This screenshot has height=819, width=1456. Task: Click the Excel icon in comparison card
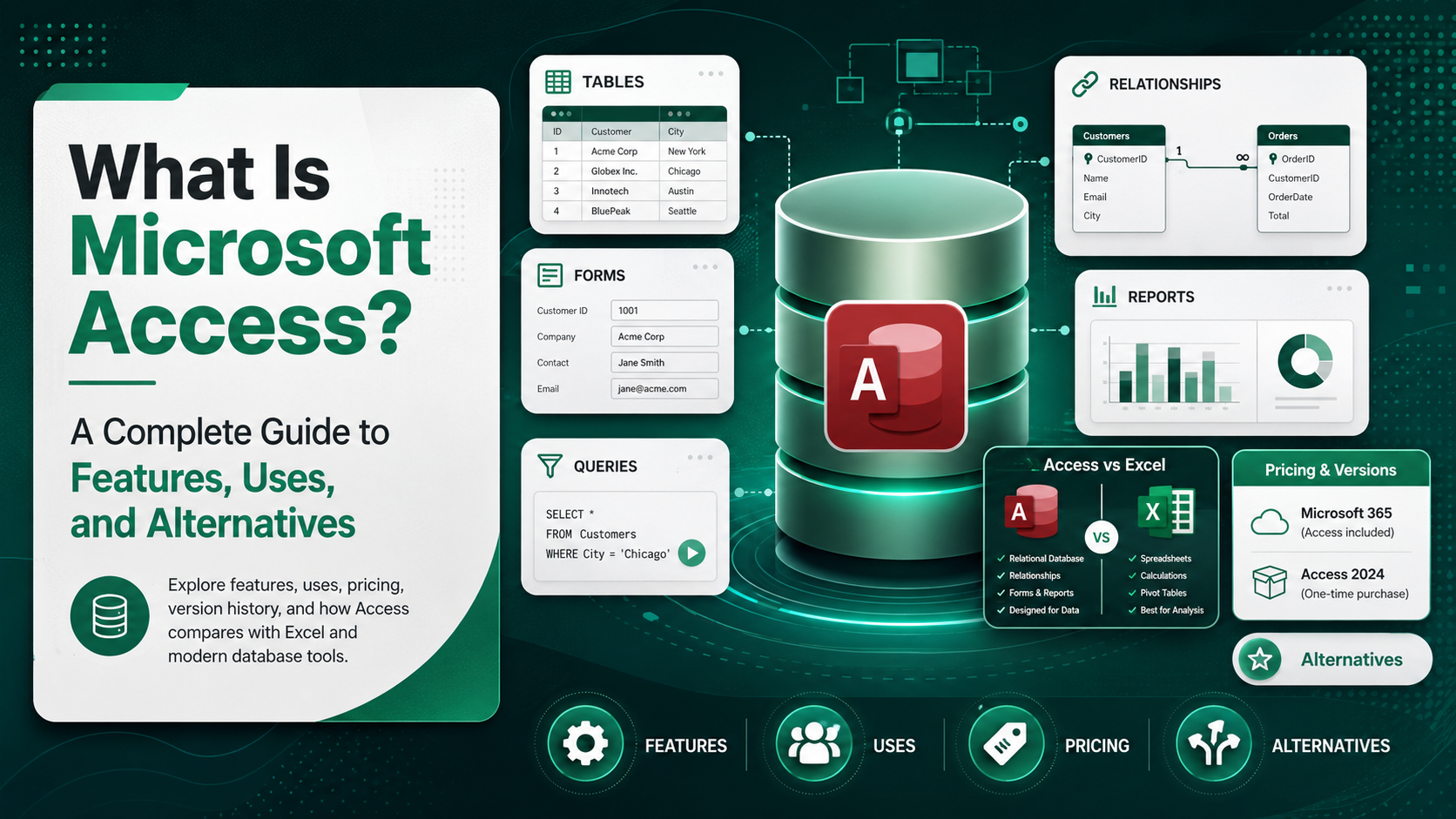(x=1165, y=512)
